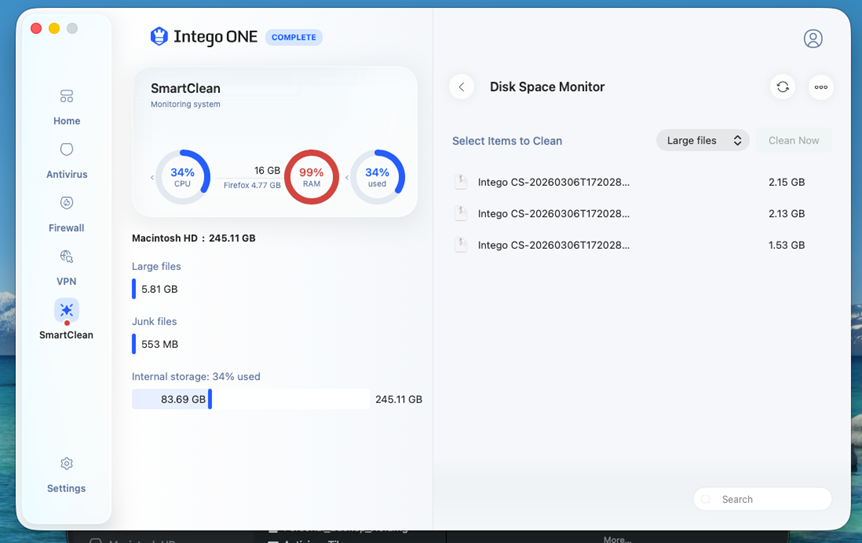
Task: Click the file icon of 2.15 GB item
Action: tap(461, 182)
